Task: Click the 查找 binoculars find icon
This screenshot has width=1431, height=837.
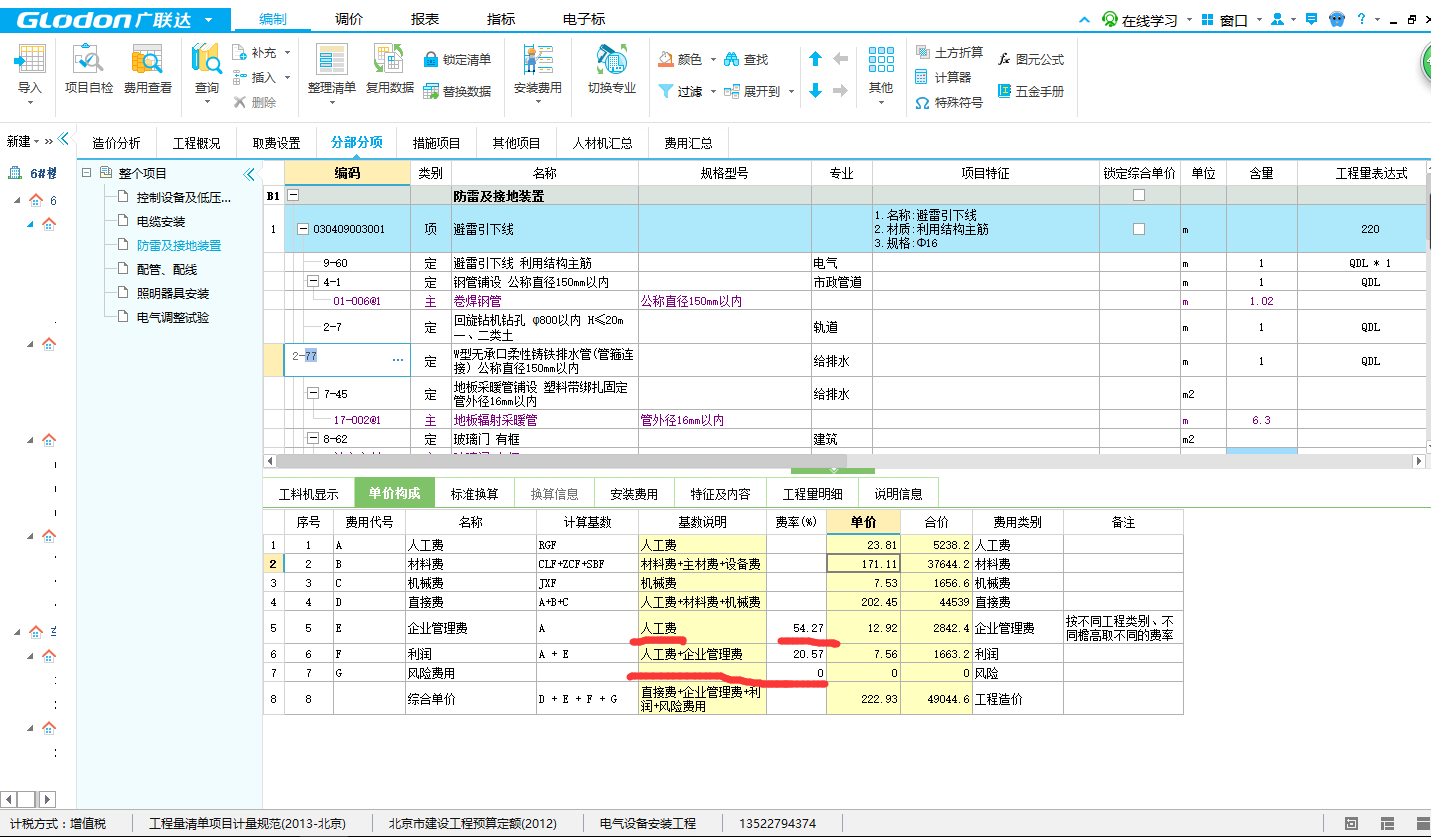Action: [731, 60]
